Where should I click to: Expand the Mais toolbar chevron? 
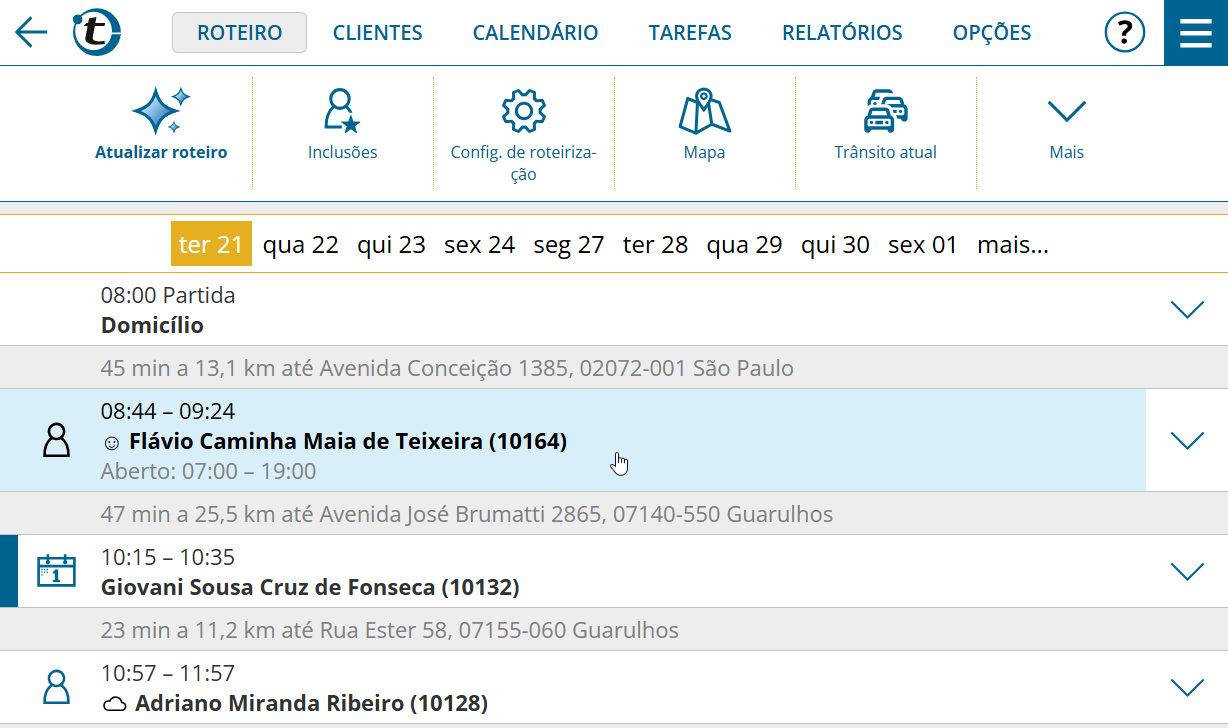1066,112
